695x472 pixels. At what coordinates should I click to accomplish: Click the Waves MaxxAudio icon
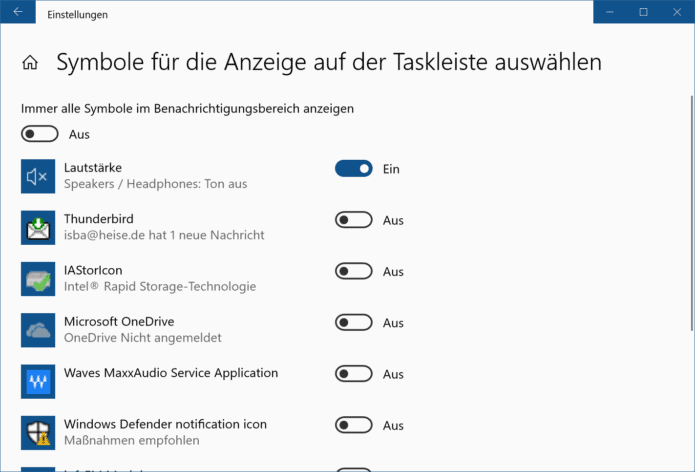[x=38, y=381]
